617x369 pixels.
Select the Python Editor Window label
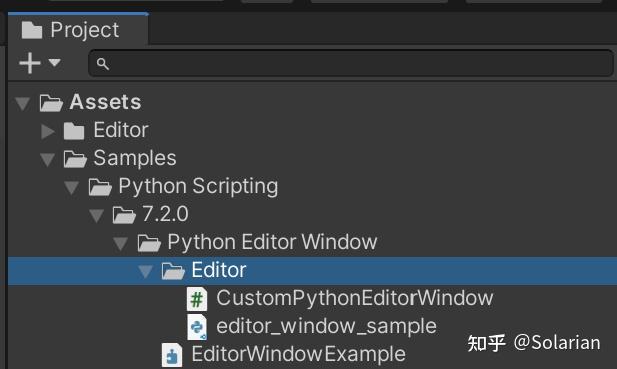tap(272, 242)
